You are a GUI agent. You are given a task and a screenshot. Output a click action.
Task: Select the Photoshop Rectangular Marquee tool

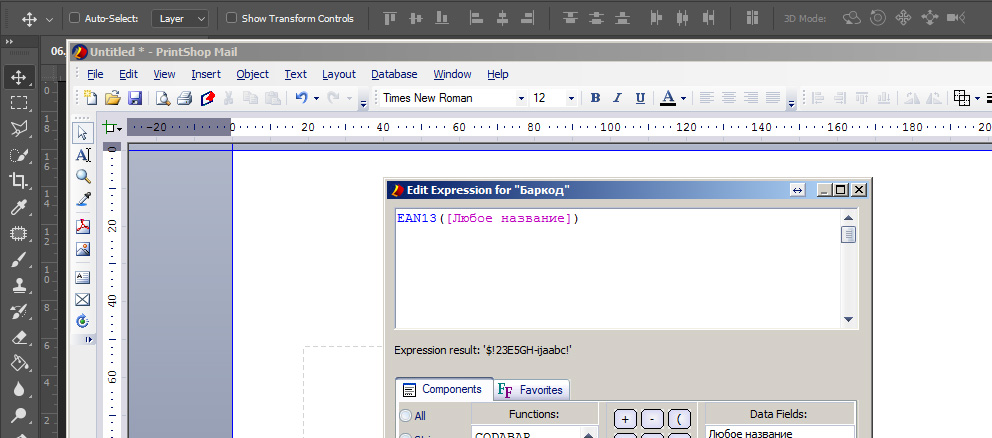click(19, 103)
